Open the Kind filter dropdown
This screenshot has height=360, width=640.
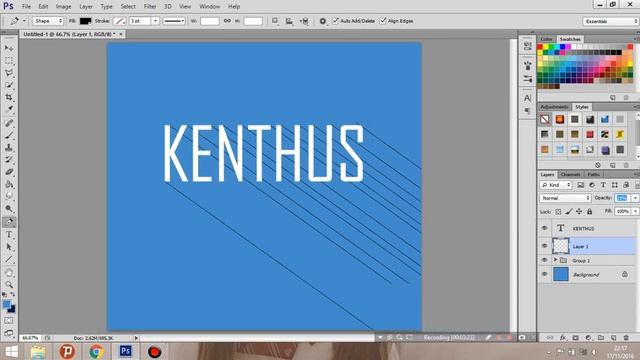556,185
